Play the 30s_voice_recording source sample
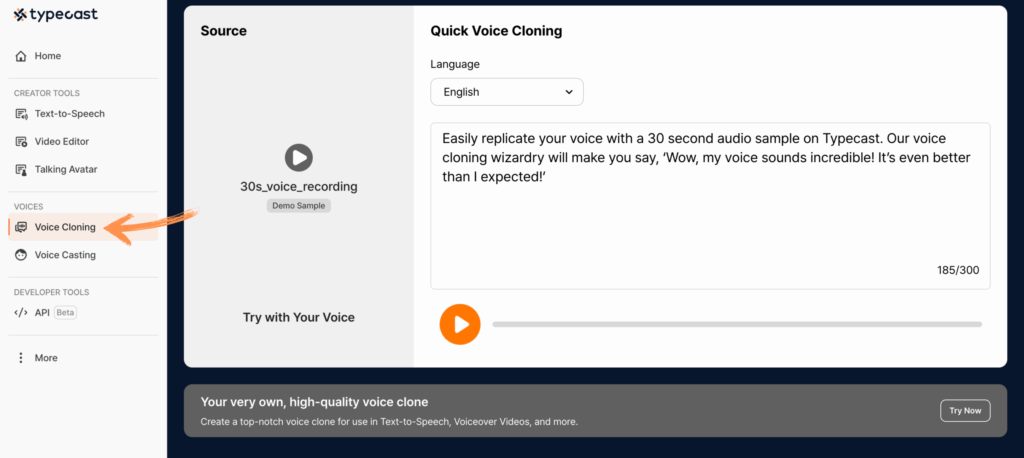 click(x=298, y=157)
